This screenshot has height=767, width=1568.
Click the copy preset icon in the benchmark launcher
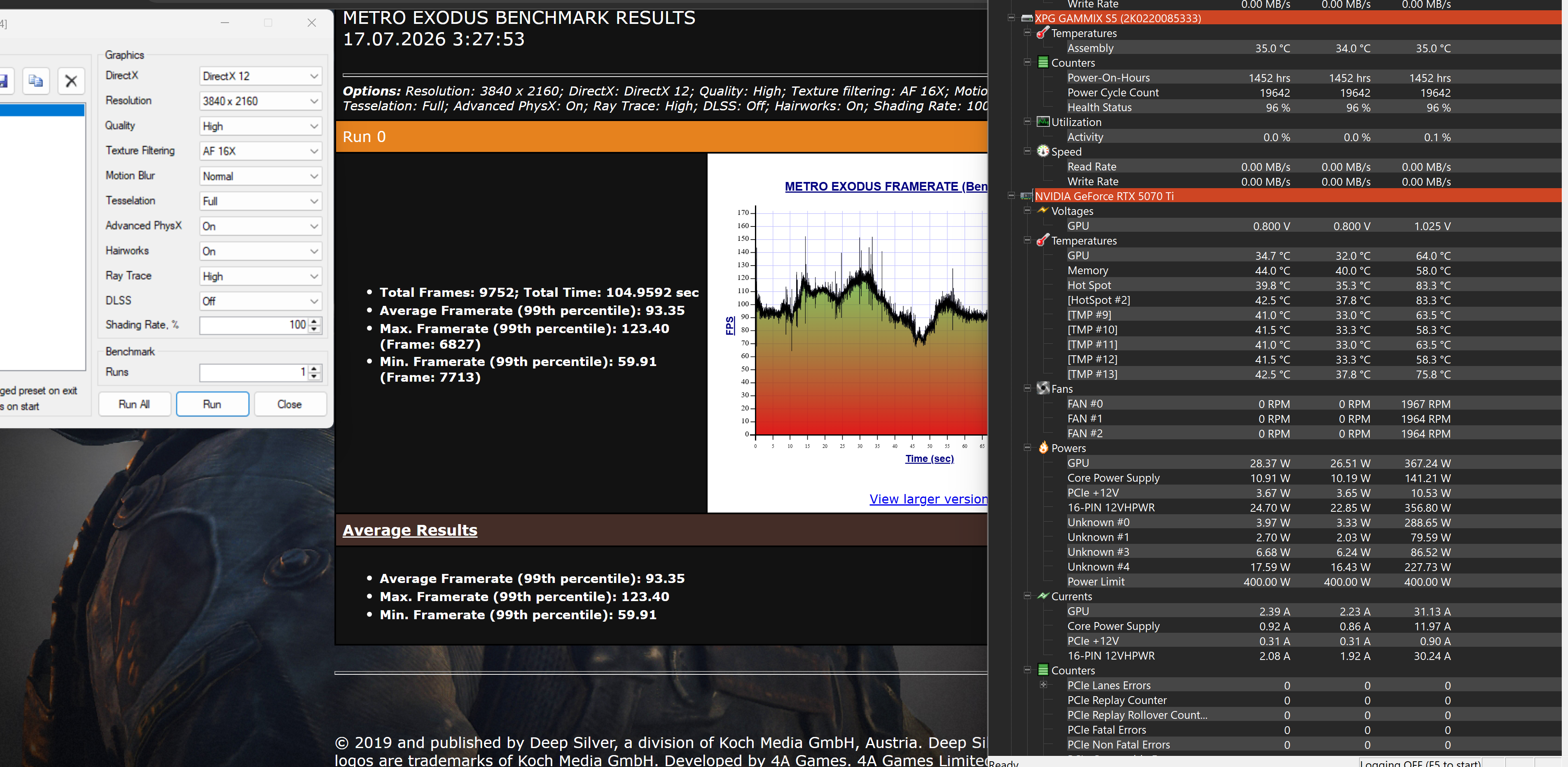[x=36, y=81]
